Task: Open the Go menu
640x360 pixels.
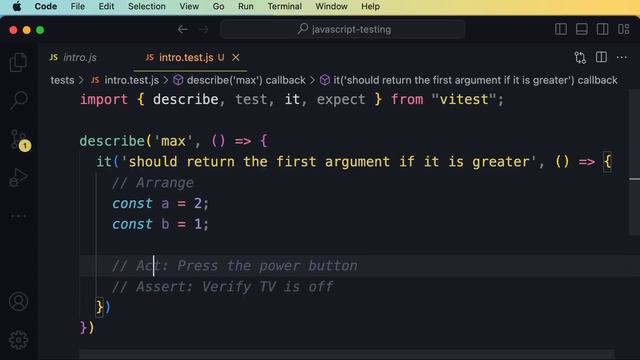Action: [218, 7]
